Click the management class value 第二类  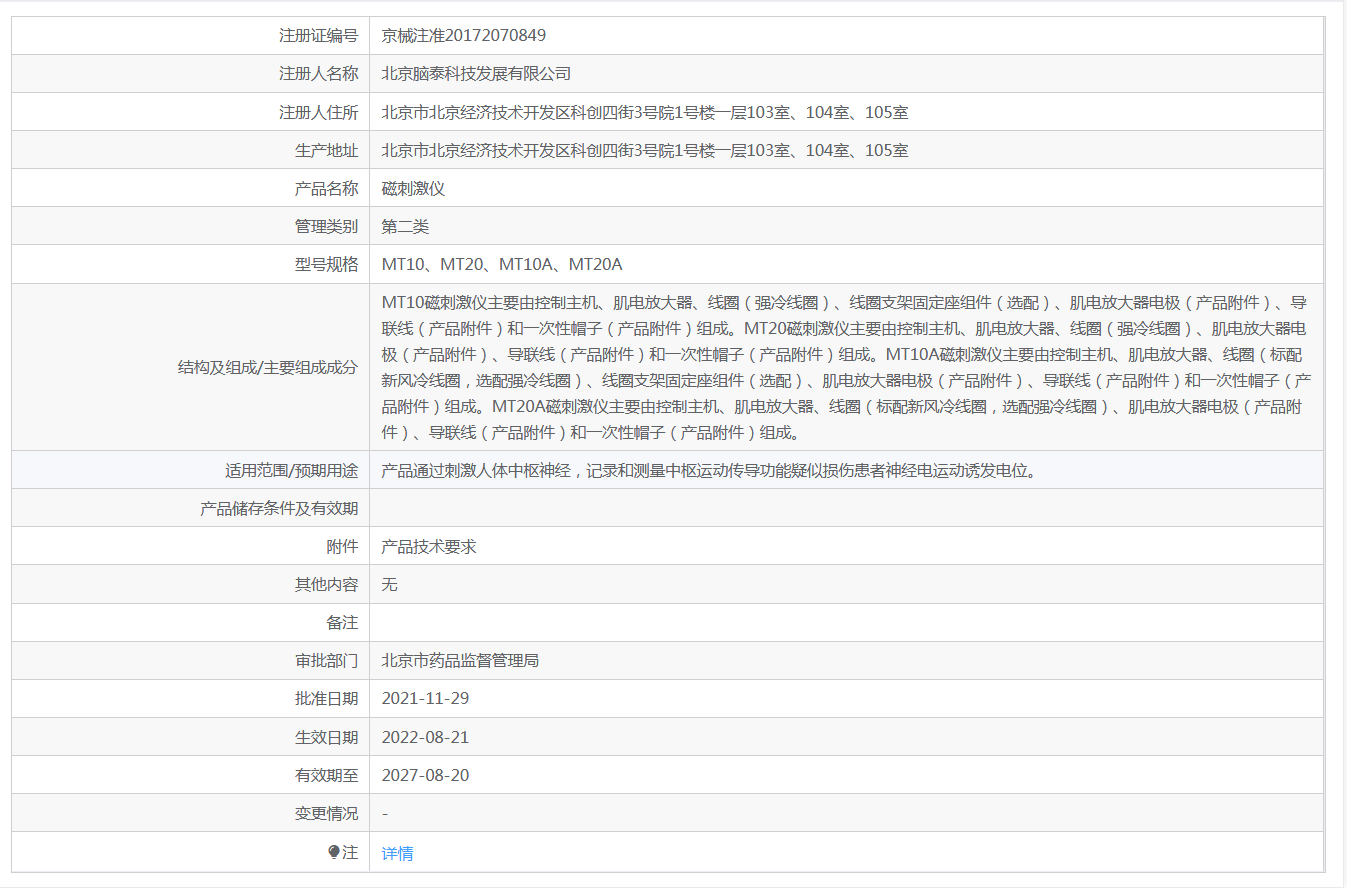coord(405,227)
